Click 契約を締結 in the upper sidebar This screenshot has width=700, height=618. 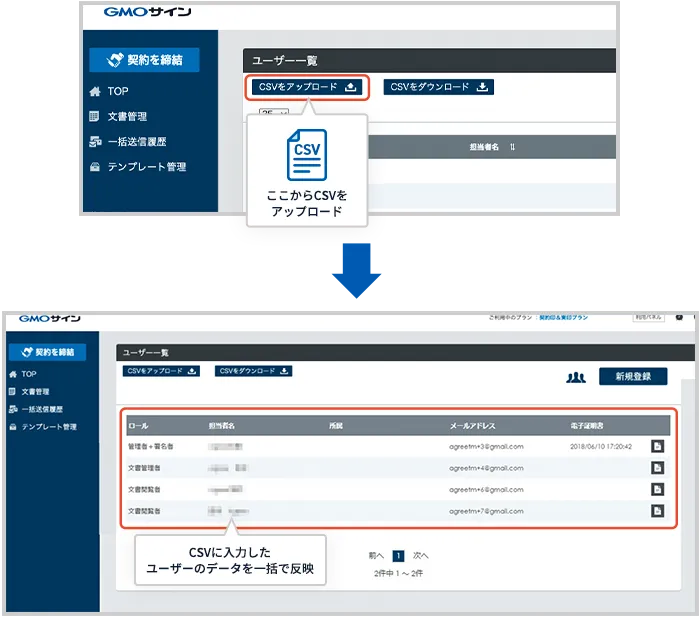(x=144, y=60)
